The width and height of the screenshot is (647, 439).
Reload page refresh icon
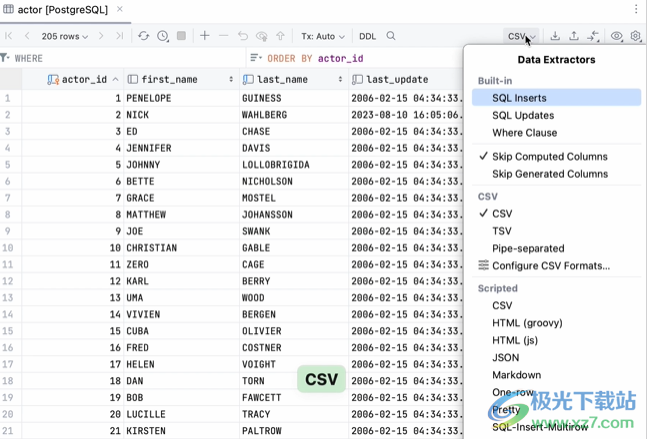[144, 36]
